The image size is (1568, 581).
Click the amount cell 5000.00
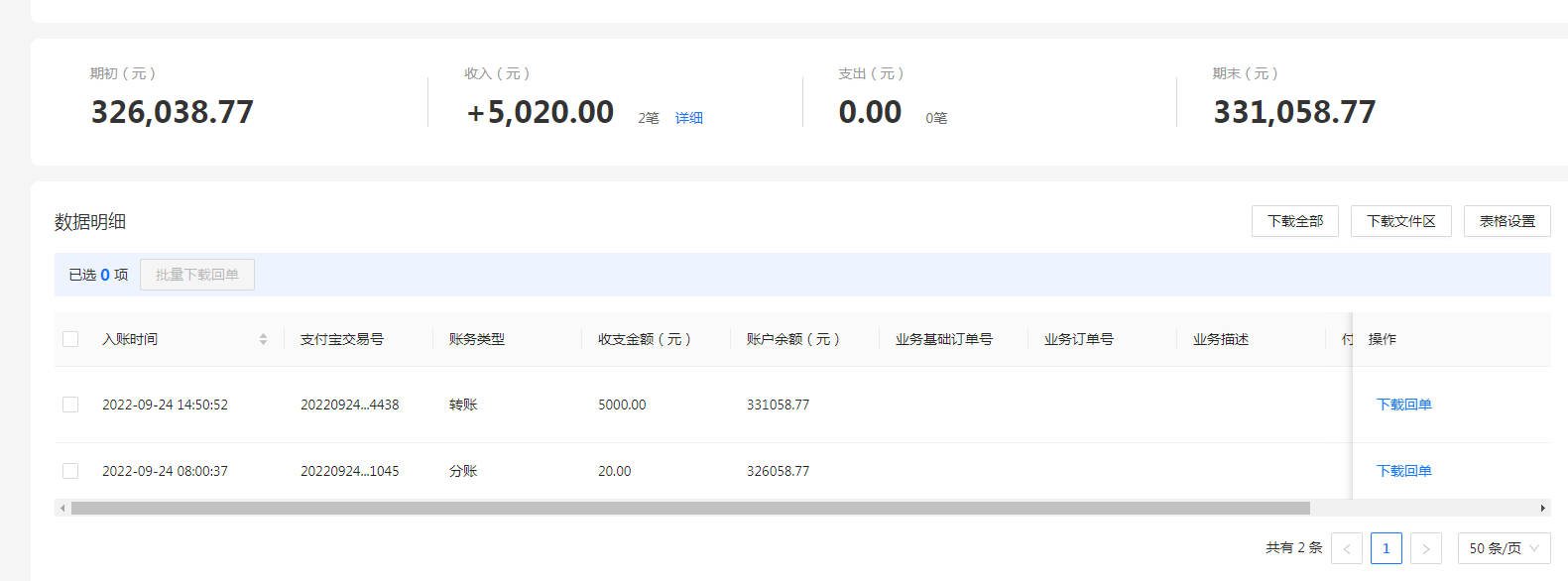(622, 405)
